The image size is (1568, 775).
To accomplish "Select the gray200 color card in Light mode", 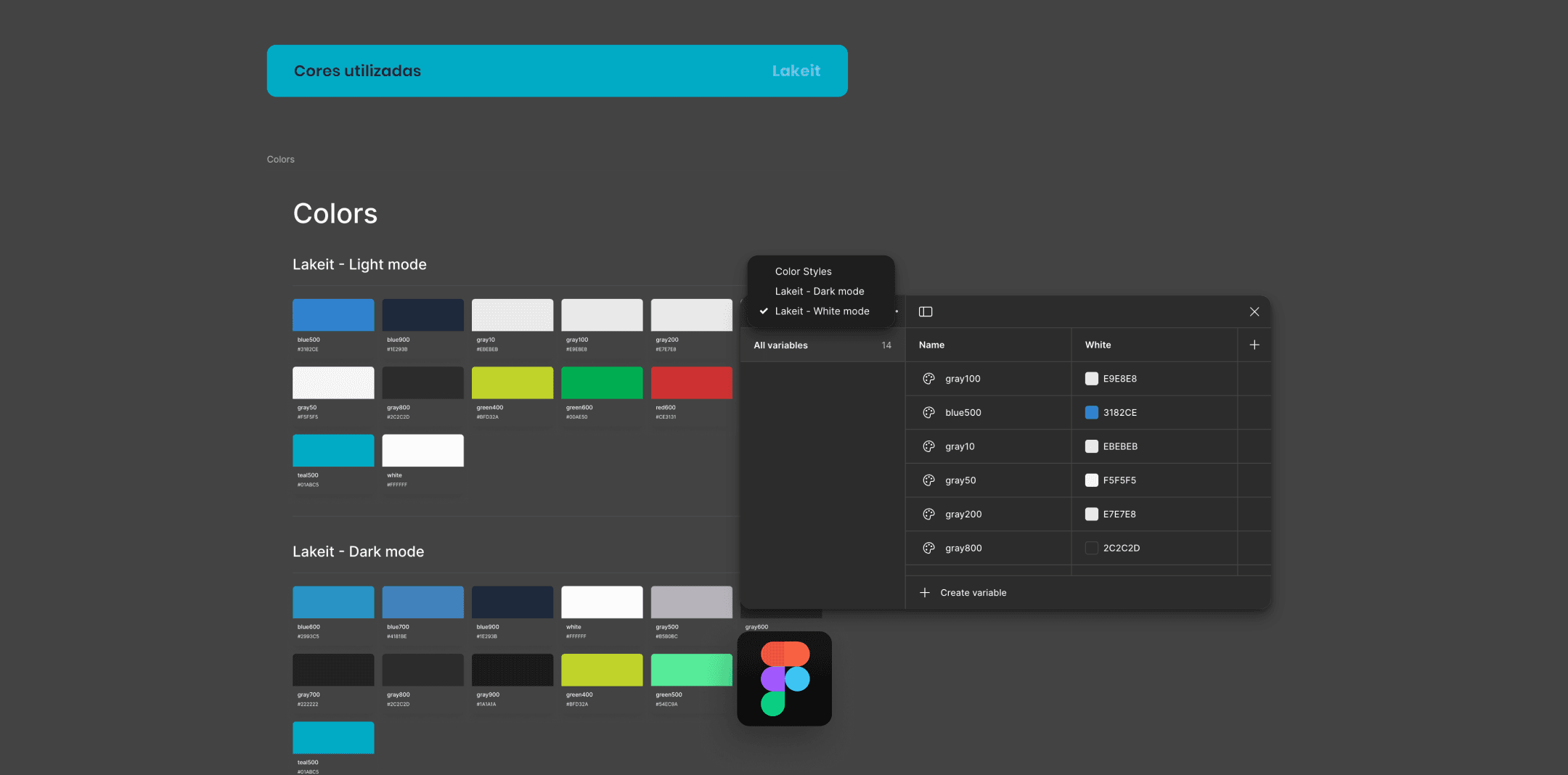I will (x=692, y=327).
